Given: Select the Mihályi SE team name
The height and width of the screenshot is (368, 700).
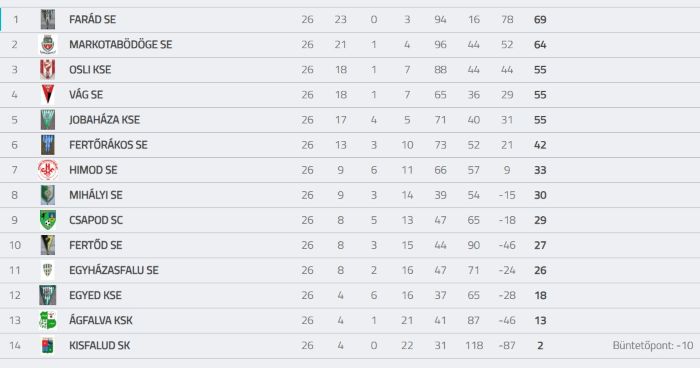Looking at the screenshot, I should tap(96, 195).
